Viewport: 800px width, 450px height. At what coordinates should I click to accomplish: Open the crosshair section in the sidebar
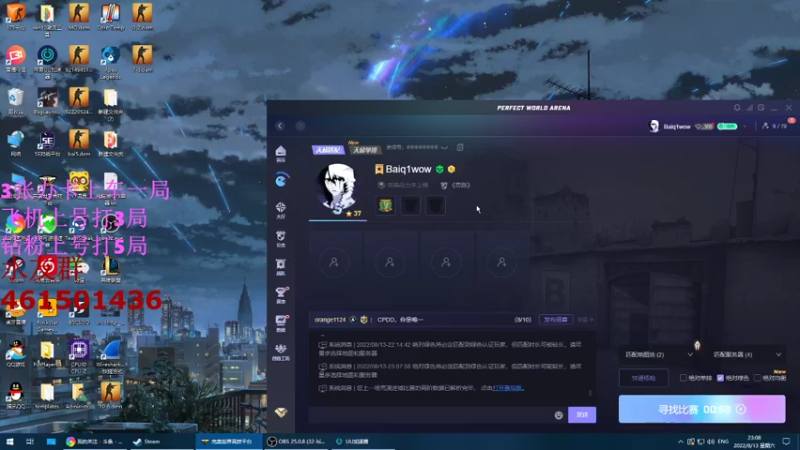281,207
